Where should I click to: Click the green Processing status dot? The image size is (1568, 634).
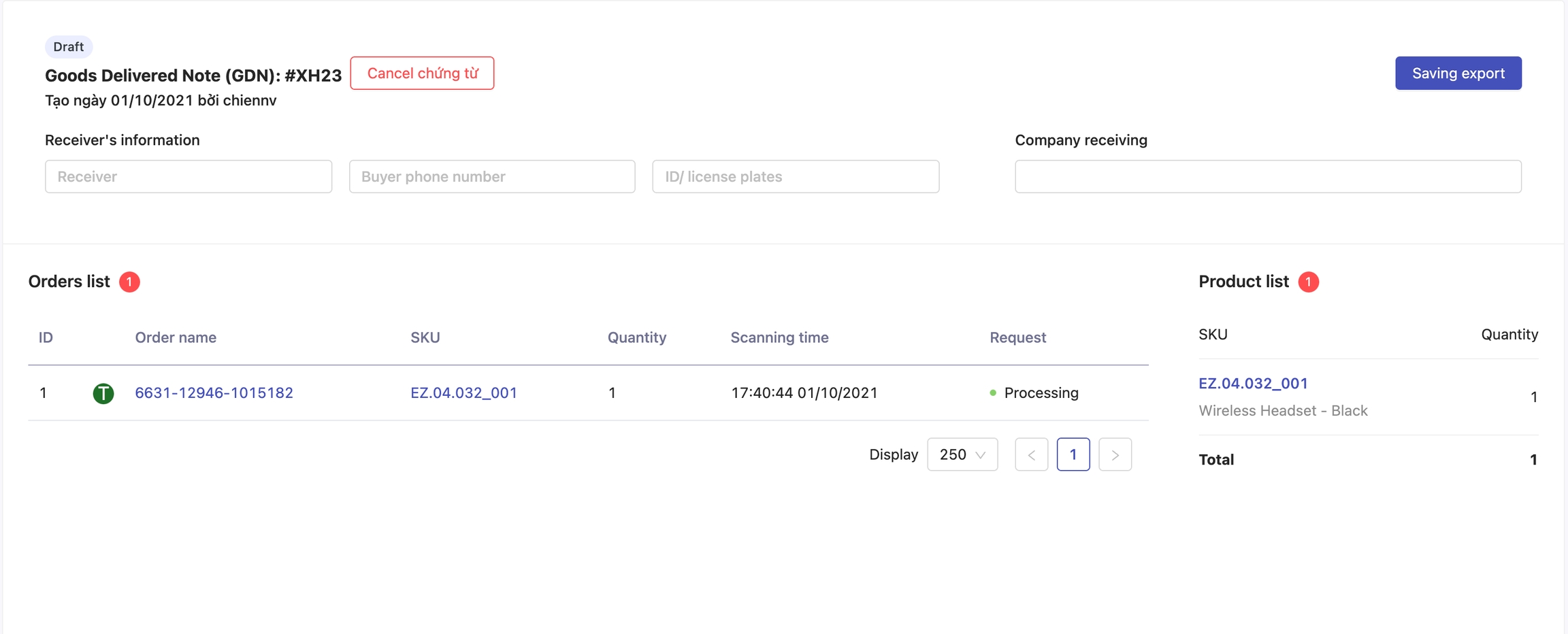993,393
